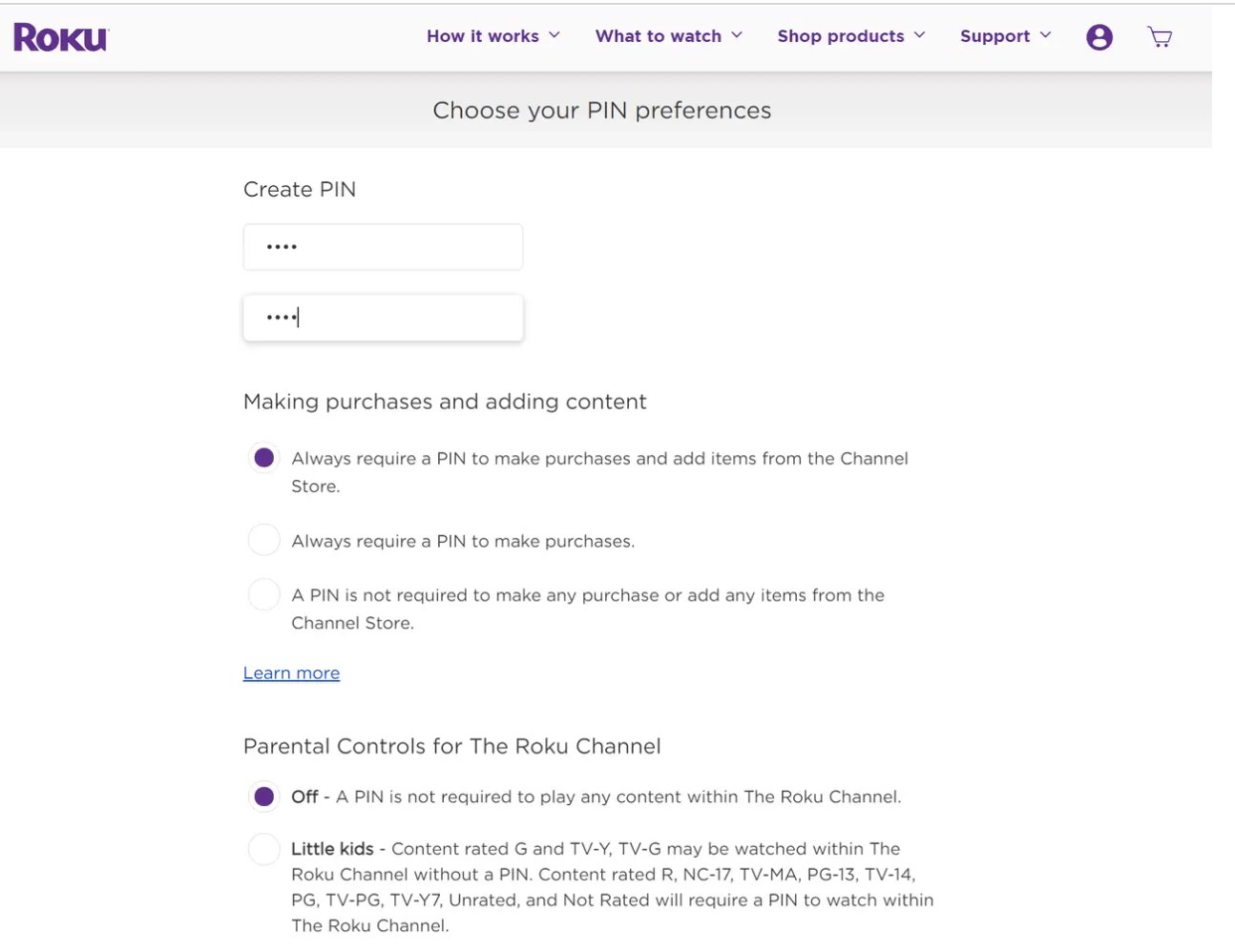Expand the Shop products dropdown chevron
Viewport: 1235px width, 952px height.
pos(920,36)
